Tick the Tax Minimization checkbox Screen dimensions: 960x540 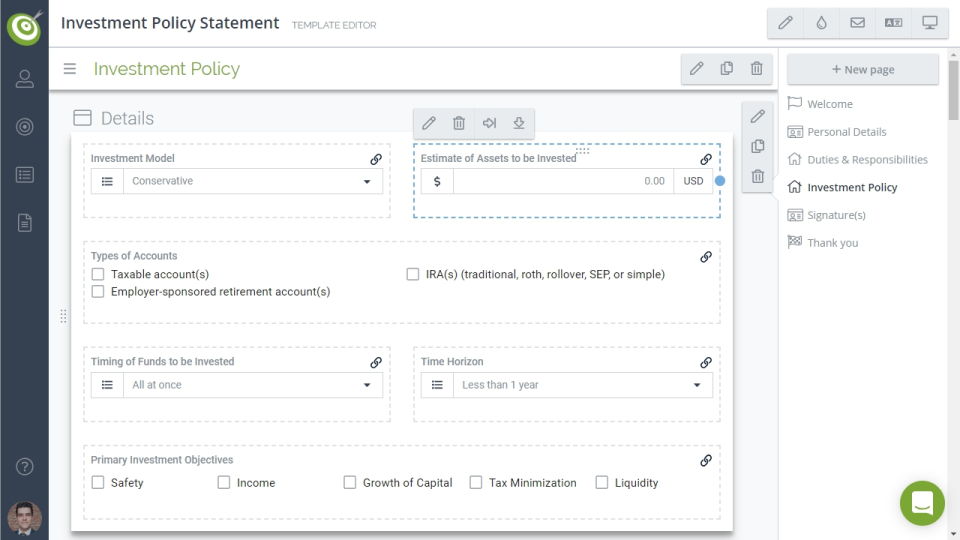click(476, 483)
